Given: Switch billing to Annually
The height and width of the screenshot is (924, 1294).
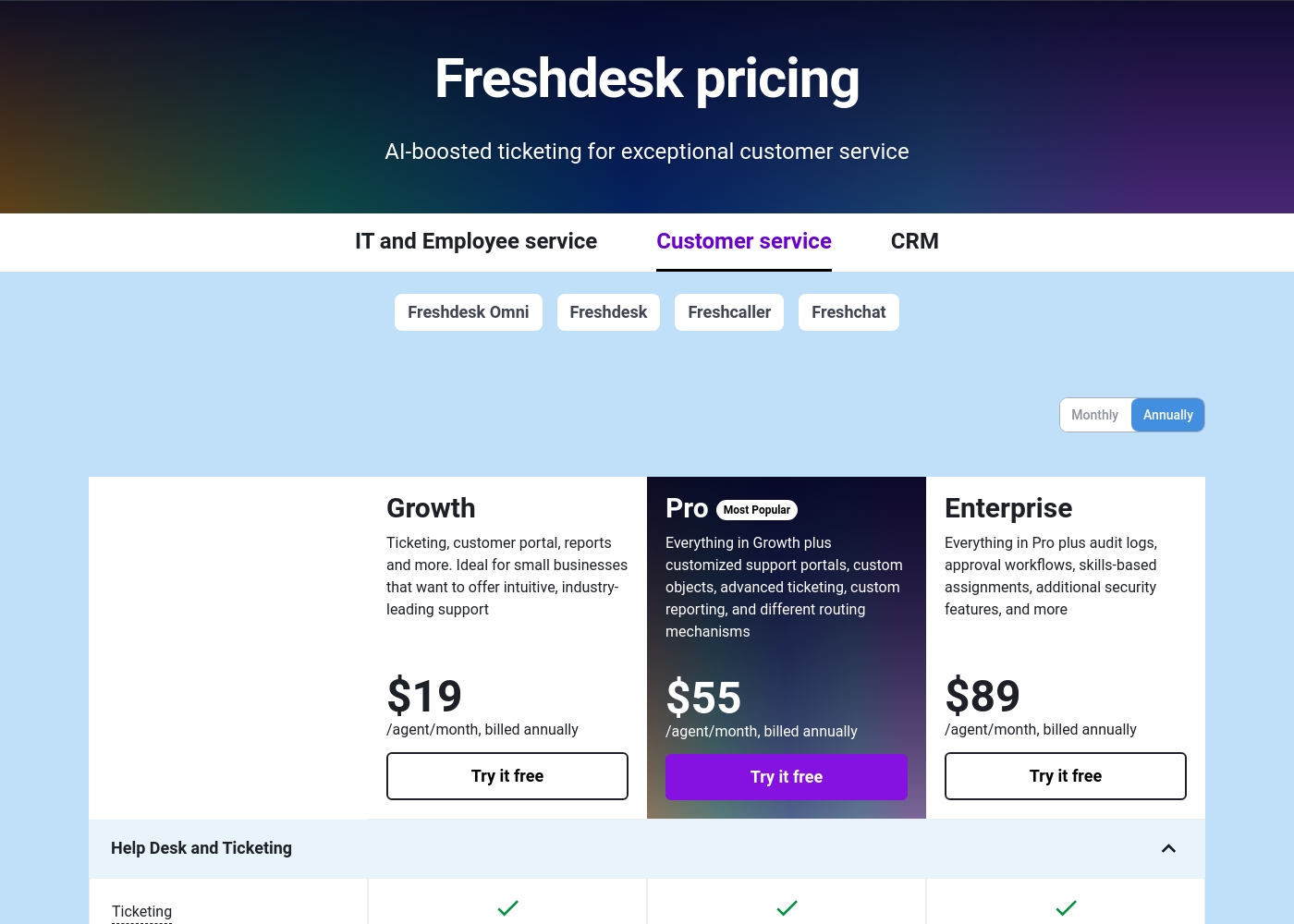Looking at the screenshot, I should pyautogui.click(x=1168, y=415).
